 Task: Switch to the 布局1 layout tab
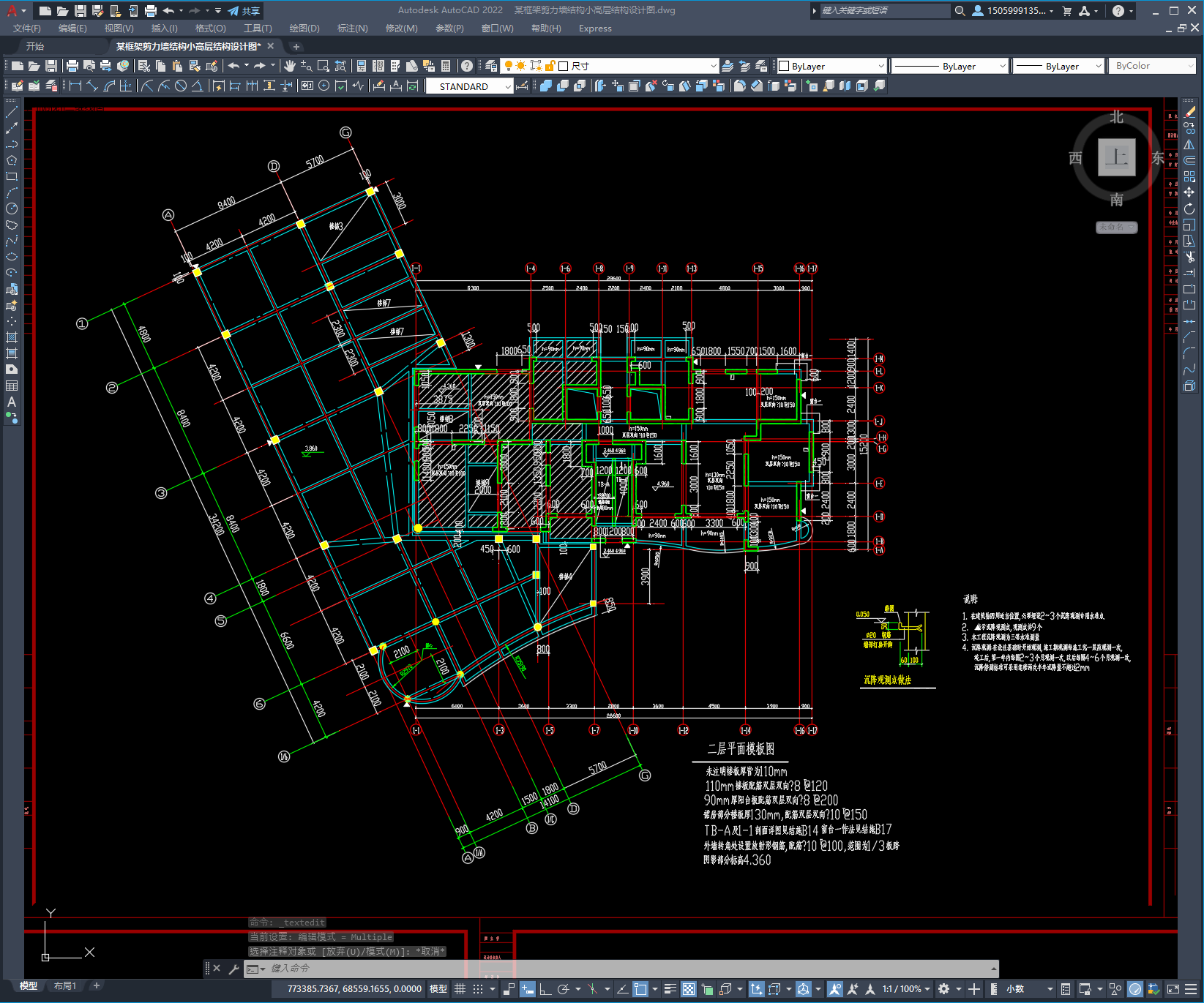pyautogui.click(x=65, y=986)
